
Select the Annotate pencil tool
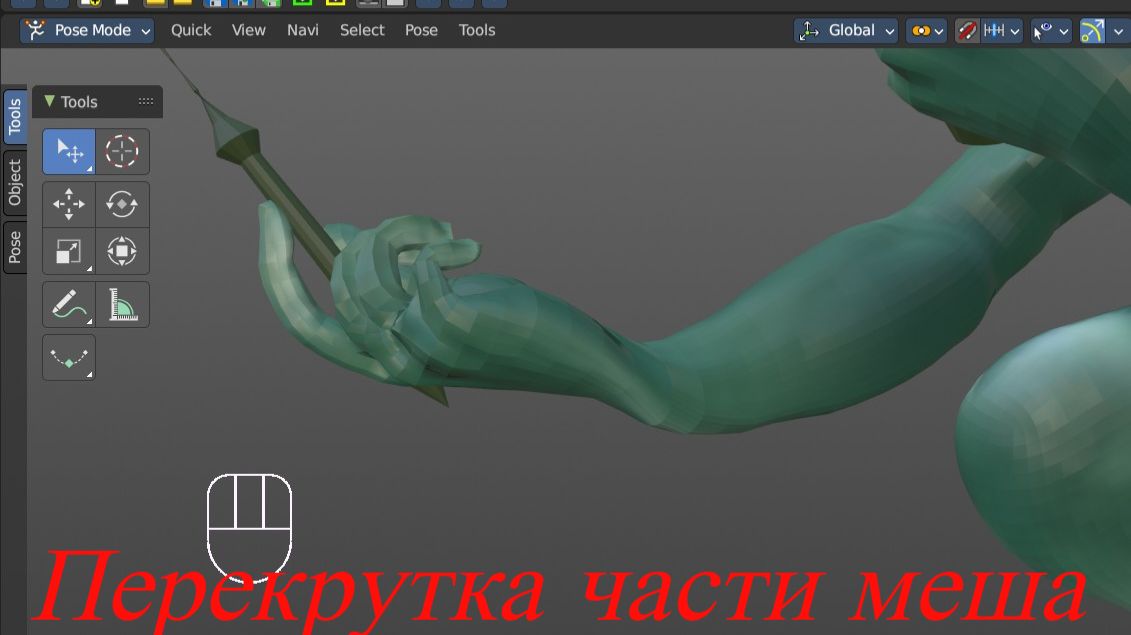tap(69, 305)
